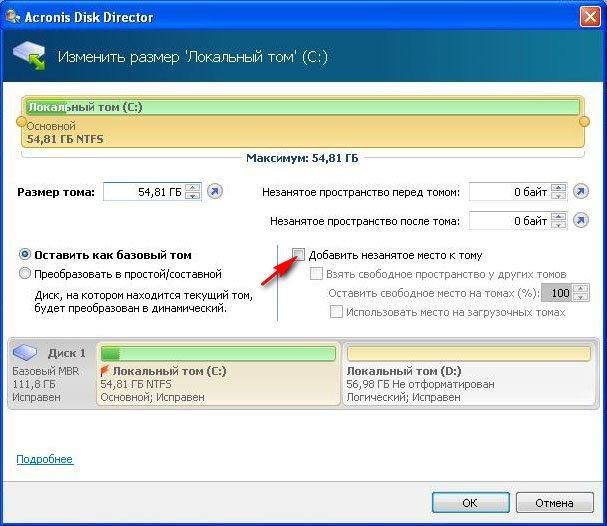The width and height of the screenshot is (607, 526).
Task: Click the 'Базовый MBR' disk label
Action: (x=46, y=371)
